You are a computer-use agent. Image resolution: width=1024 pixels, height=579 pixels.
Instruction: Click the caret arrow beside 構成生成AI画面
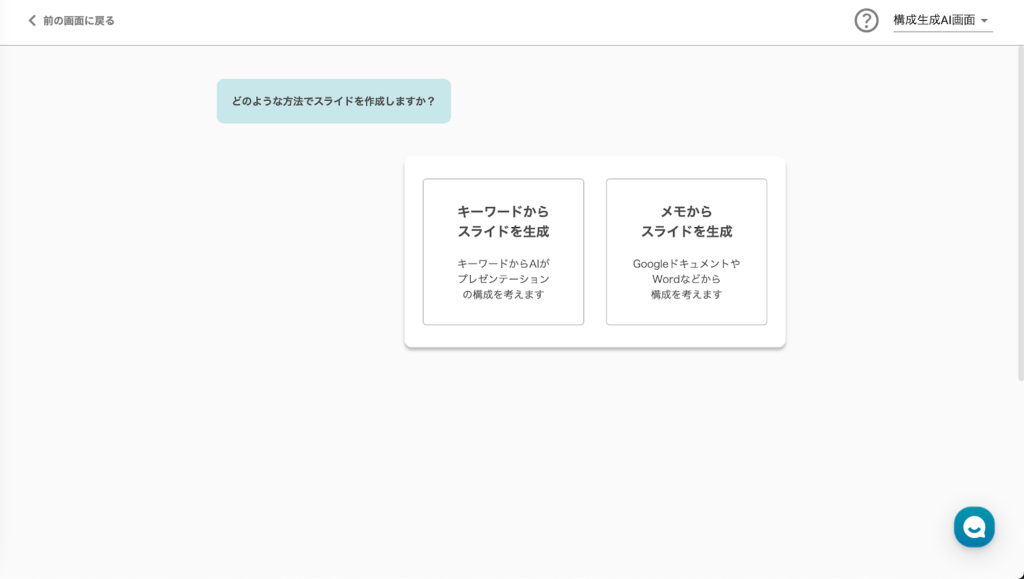click(x=984, y=21)
